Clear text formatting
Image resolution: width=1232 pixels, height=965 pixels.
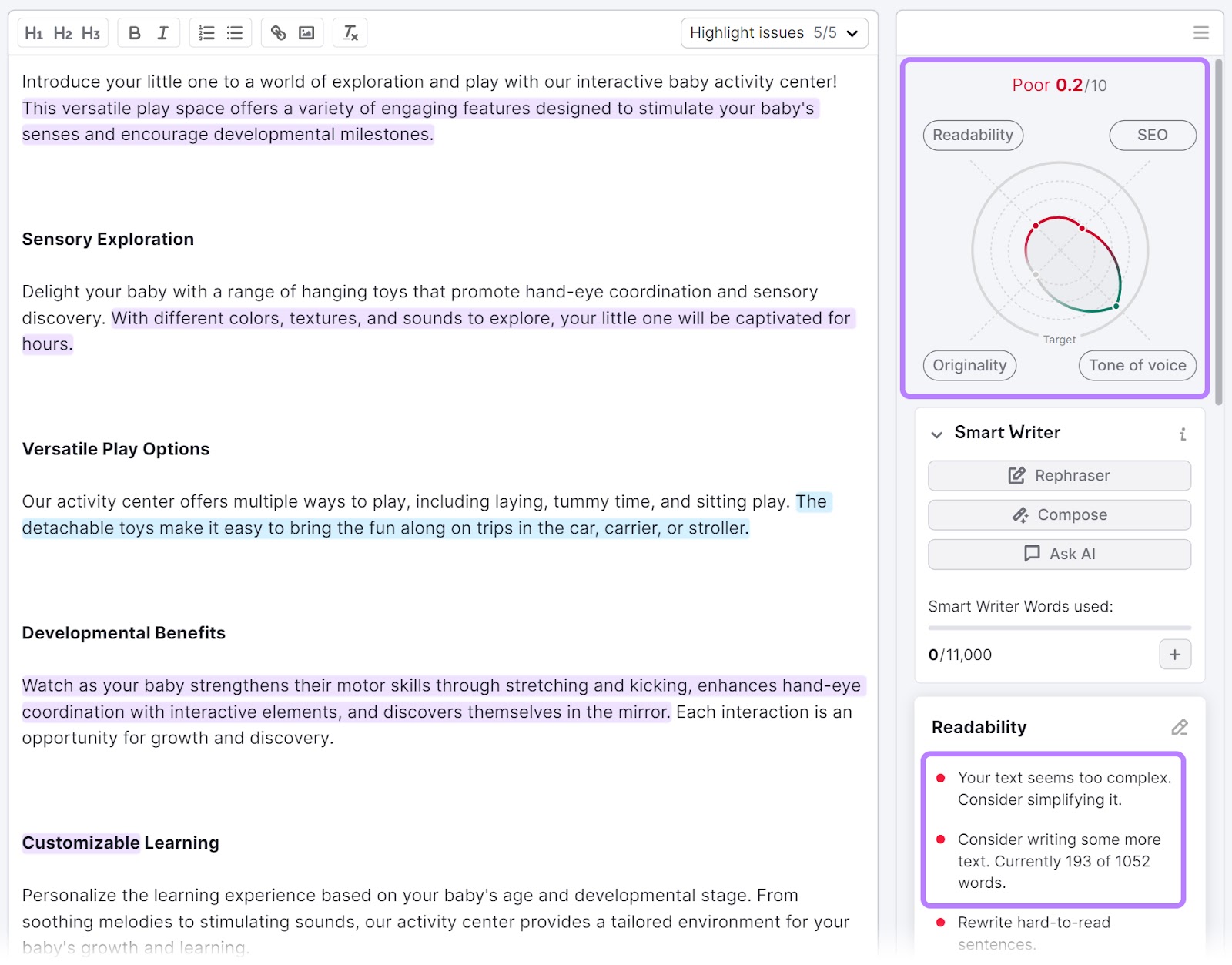coord(350,33)
